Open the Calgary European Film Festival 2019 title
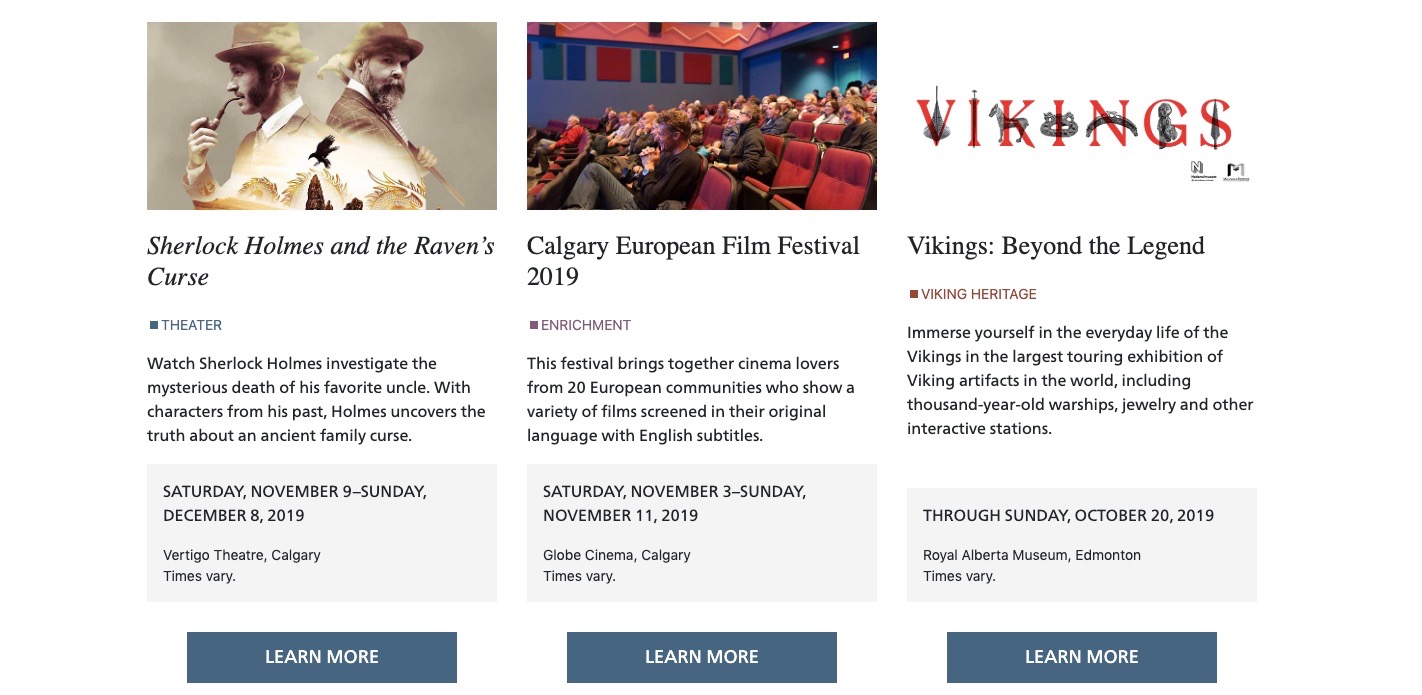The width and height of the screenshot is (1422, 695). click(693, 261)
